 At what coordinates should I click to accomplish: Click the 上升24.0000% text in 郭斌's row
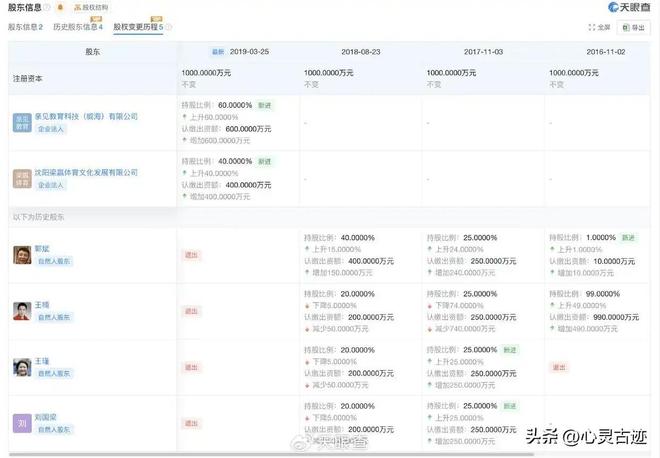(459, 249)
